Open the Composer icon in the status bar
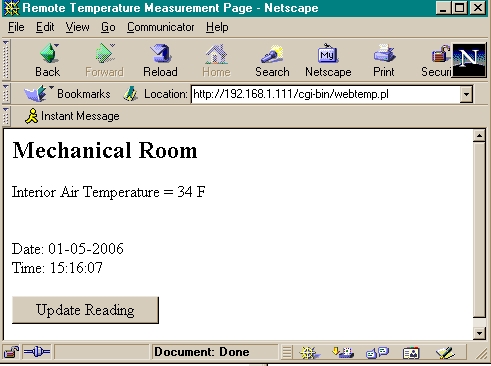491x366 pixels. coord(445,353)
